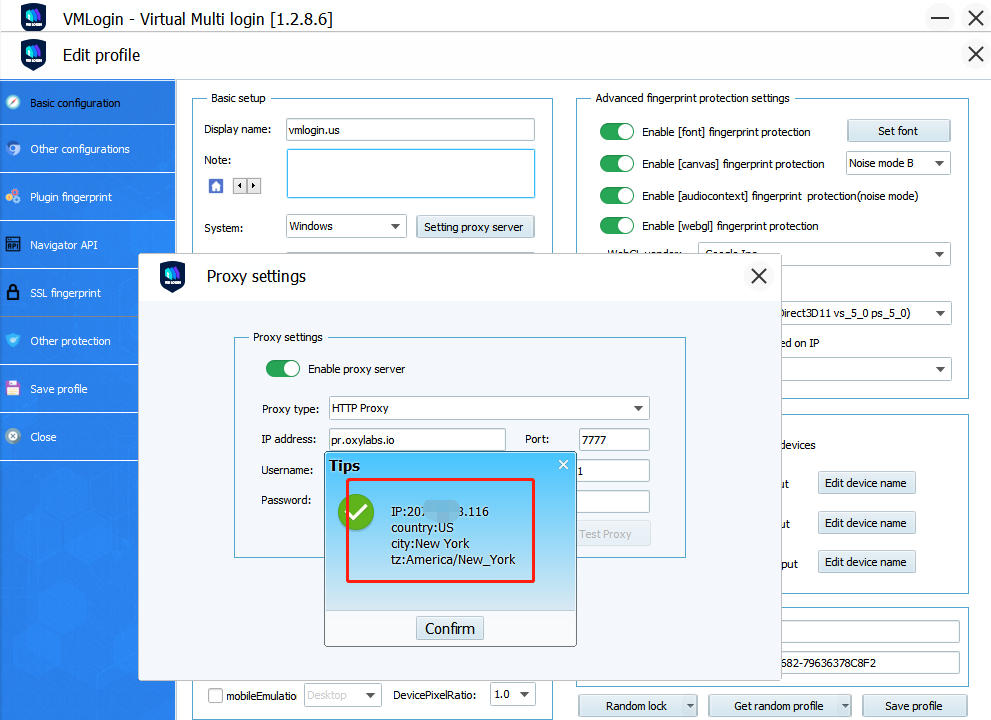
Task: Check the mobileEmulation checkbox
Action: click(216, 695)
